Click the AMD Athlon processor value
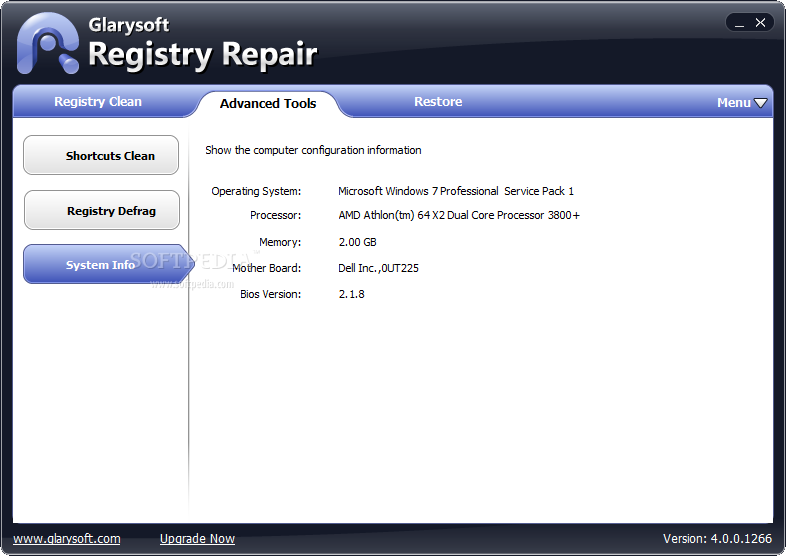 tap(459, 215)
